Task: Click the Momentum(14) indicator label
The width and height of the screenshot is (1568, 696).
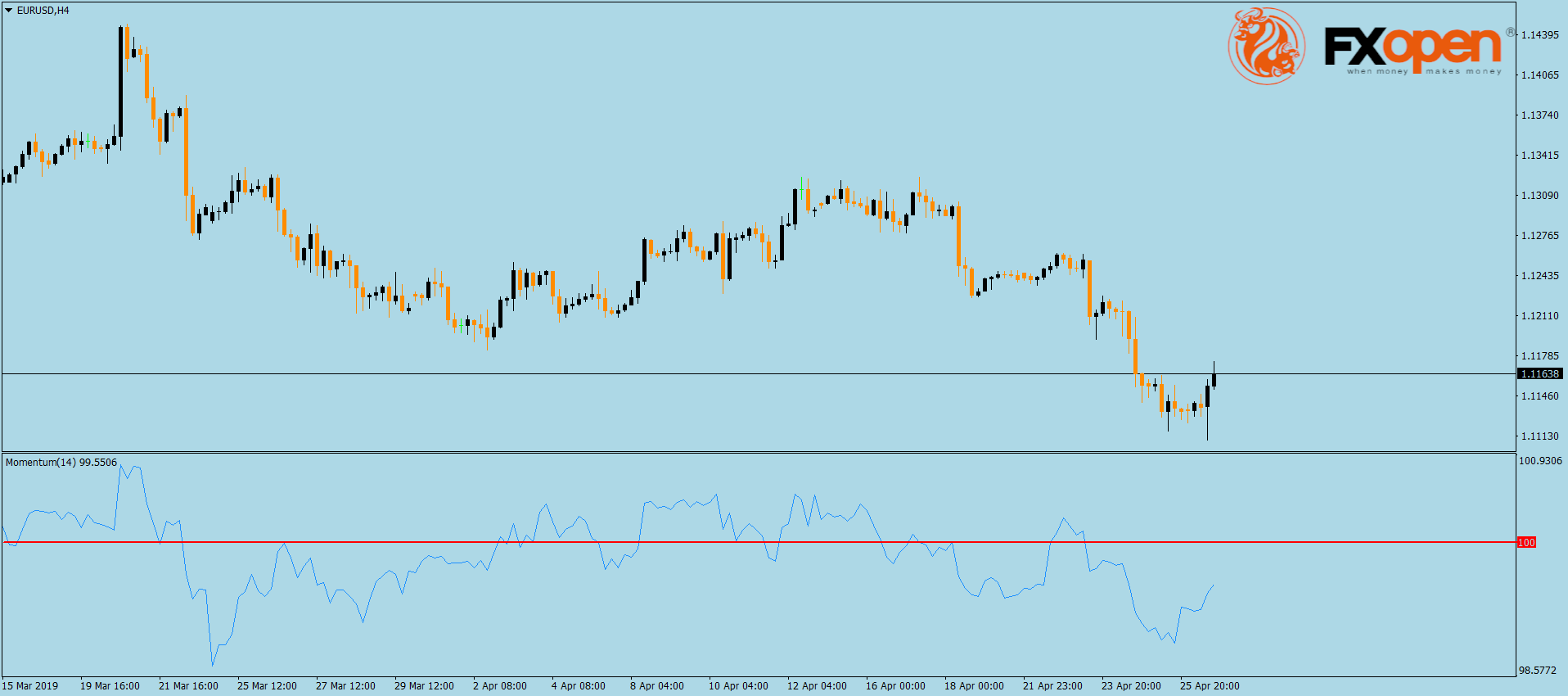Action: click(61, 463)
